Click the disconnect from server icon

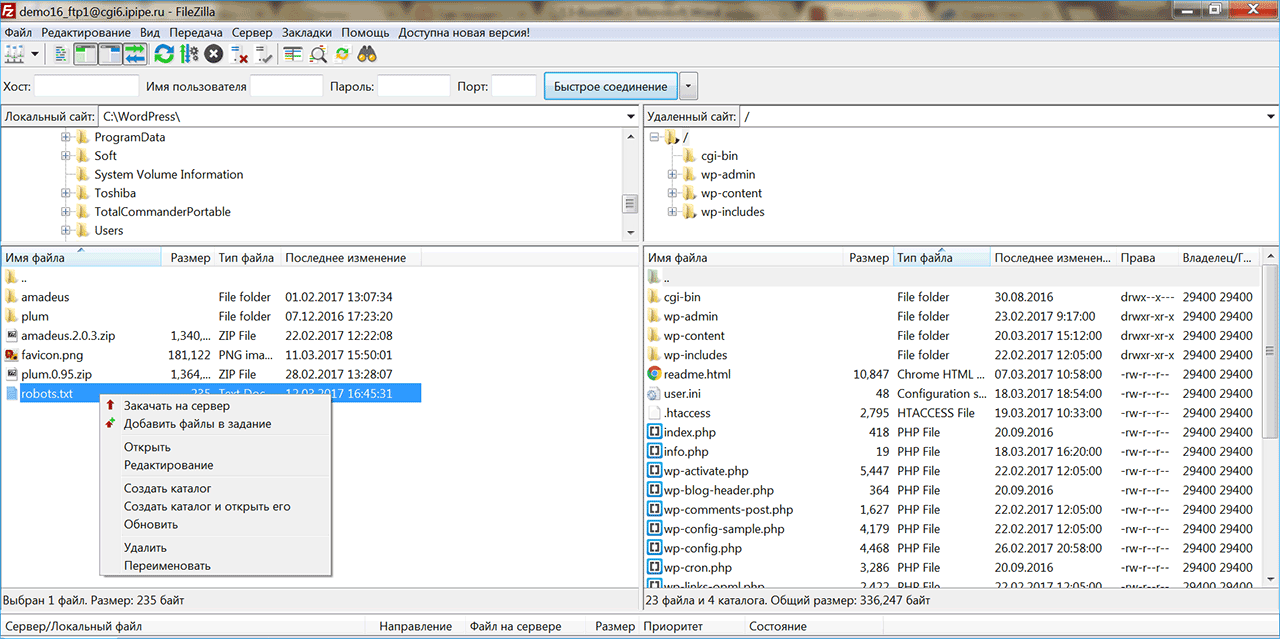(239, 54)
